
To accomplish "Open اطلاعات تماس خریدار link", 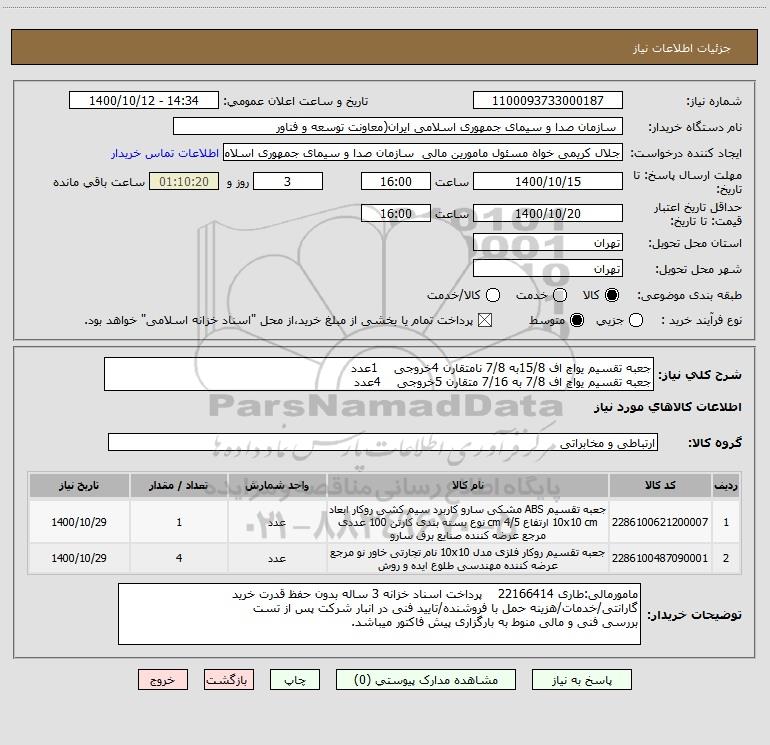I will pos(165,153).
